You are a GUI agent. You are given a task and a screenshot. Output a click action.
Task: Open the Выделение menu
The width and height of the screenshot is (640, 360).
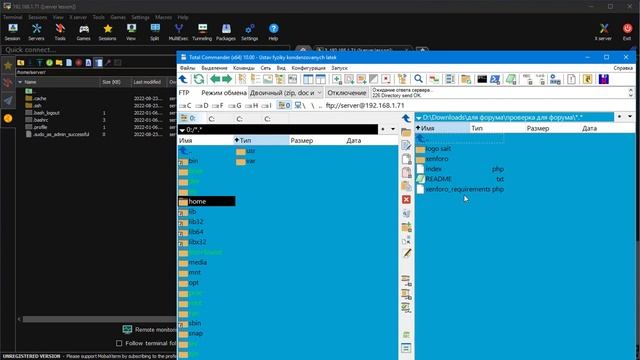[x=214, y=68]
